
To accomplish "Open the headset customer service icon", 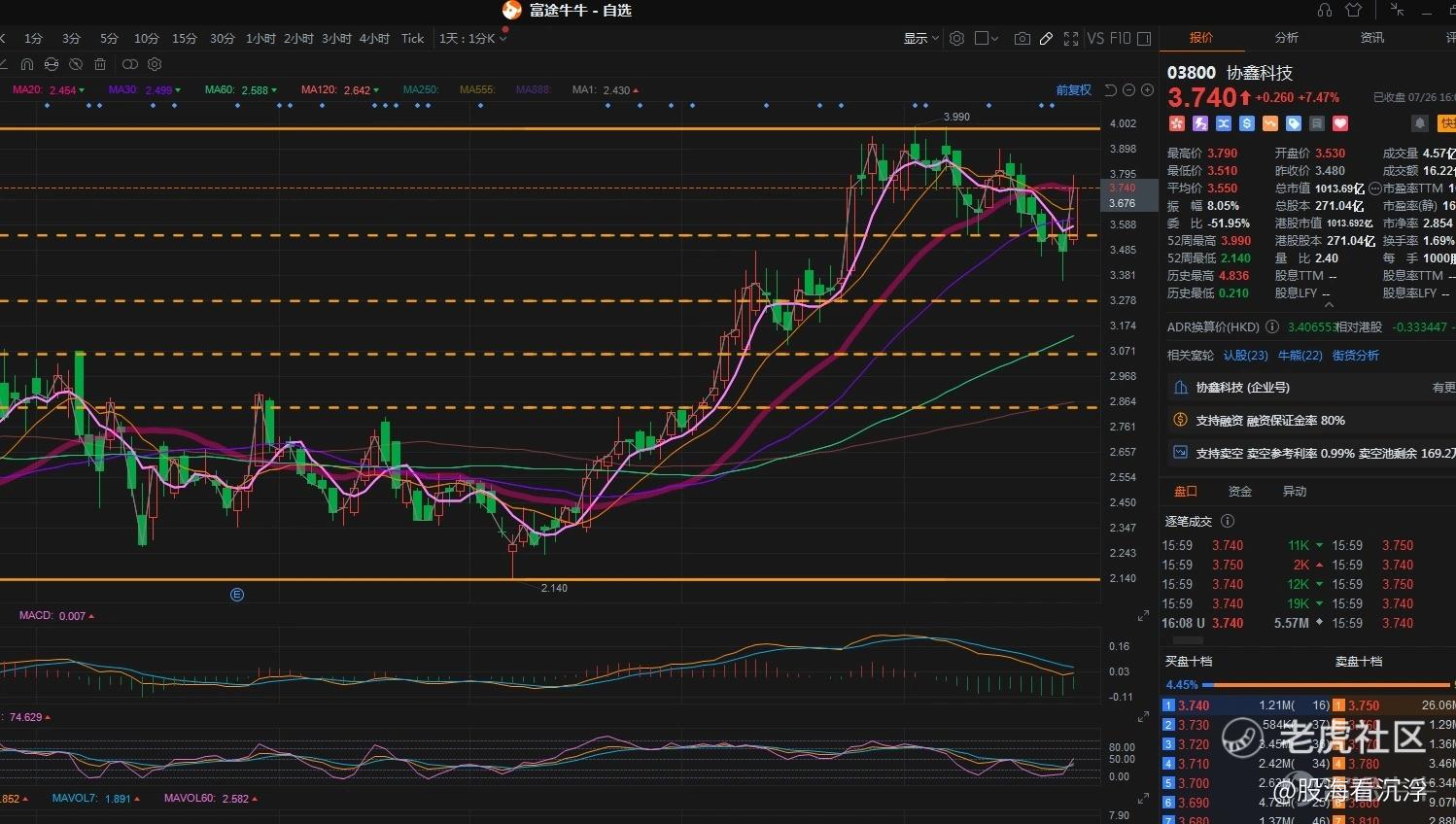I will point(1325,10).
